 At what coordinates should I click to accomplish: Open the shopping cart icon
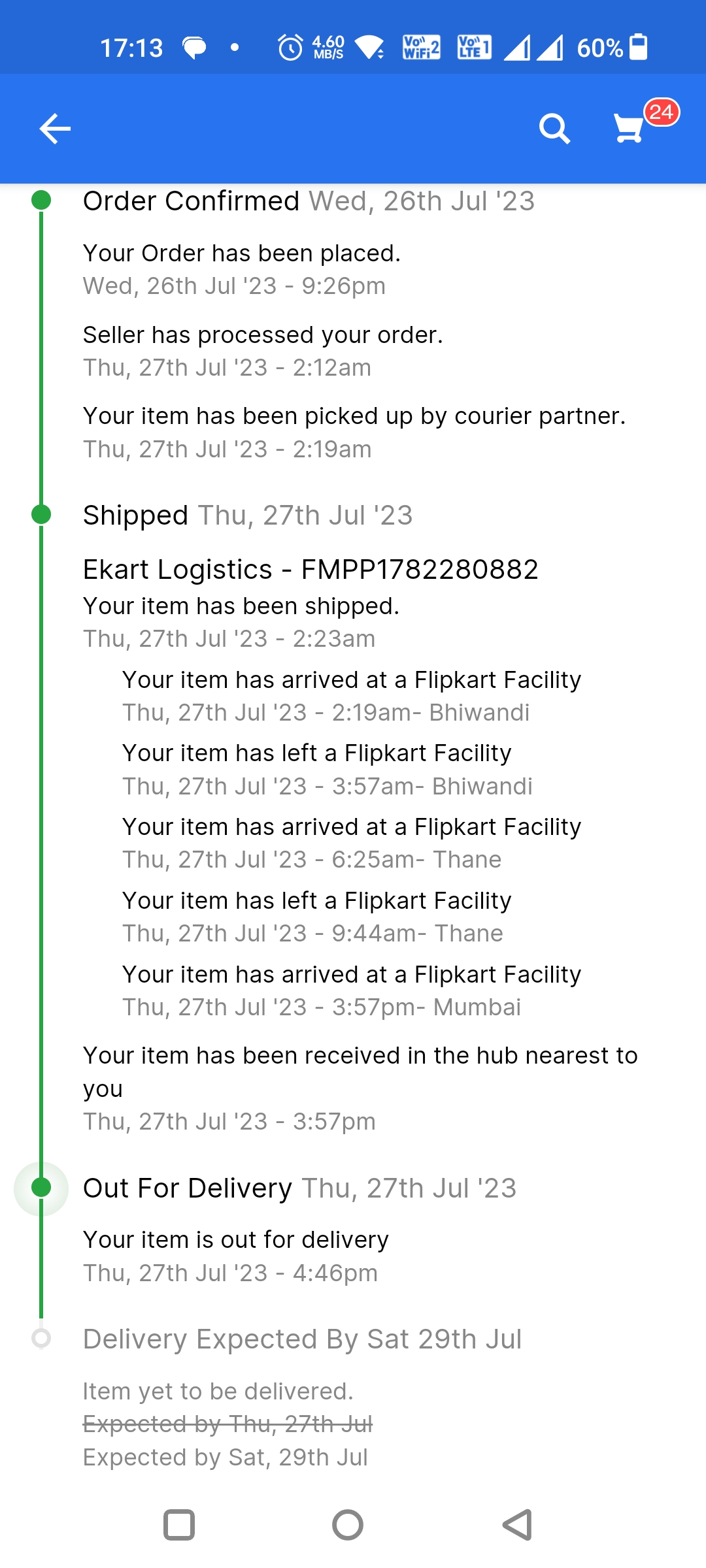tap(629, 129)
